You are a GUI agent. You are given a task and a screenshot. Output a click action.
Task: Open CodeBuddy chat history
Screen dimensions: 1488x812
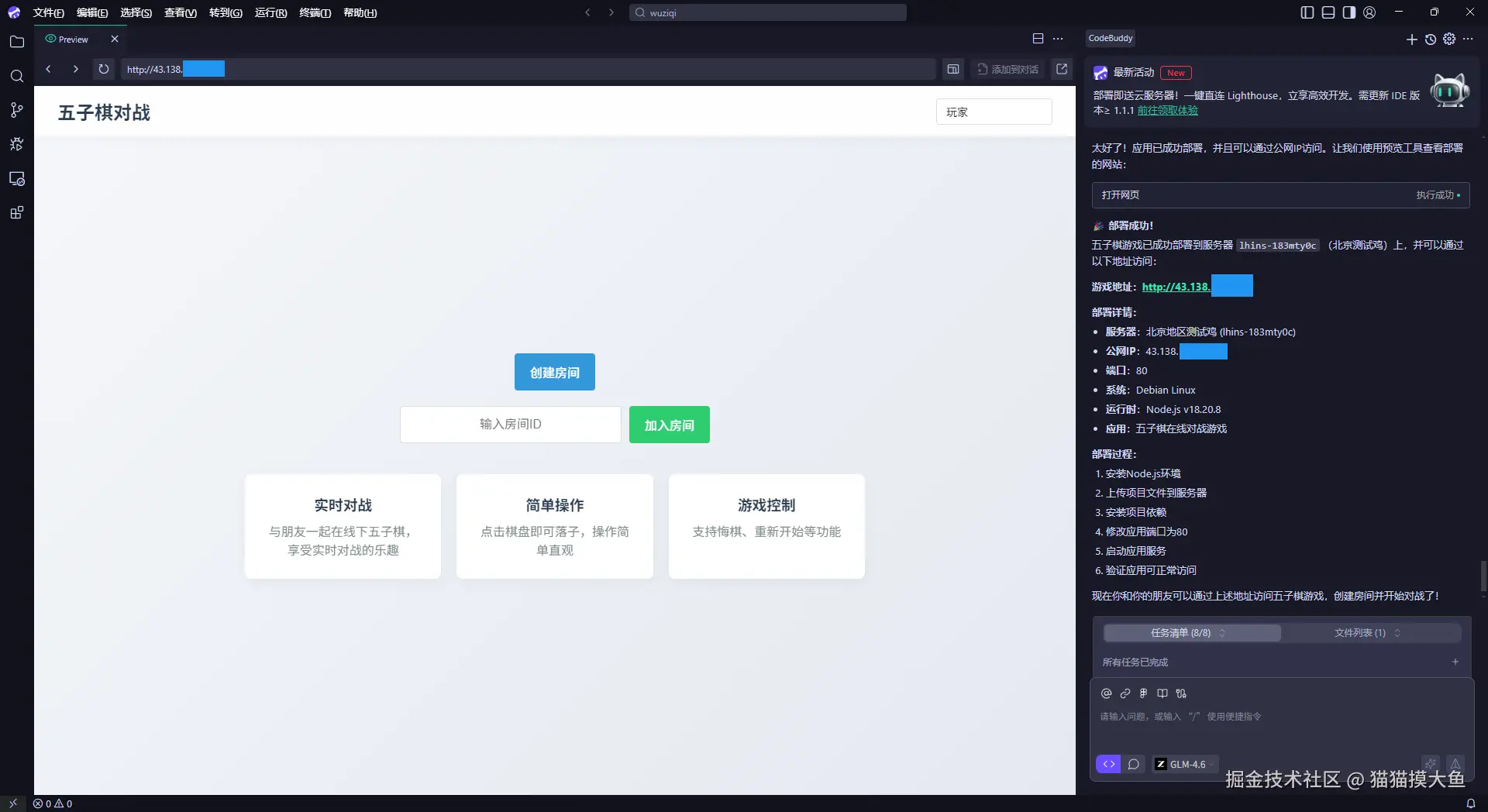(1431, 39)
